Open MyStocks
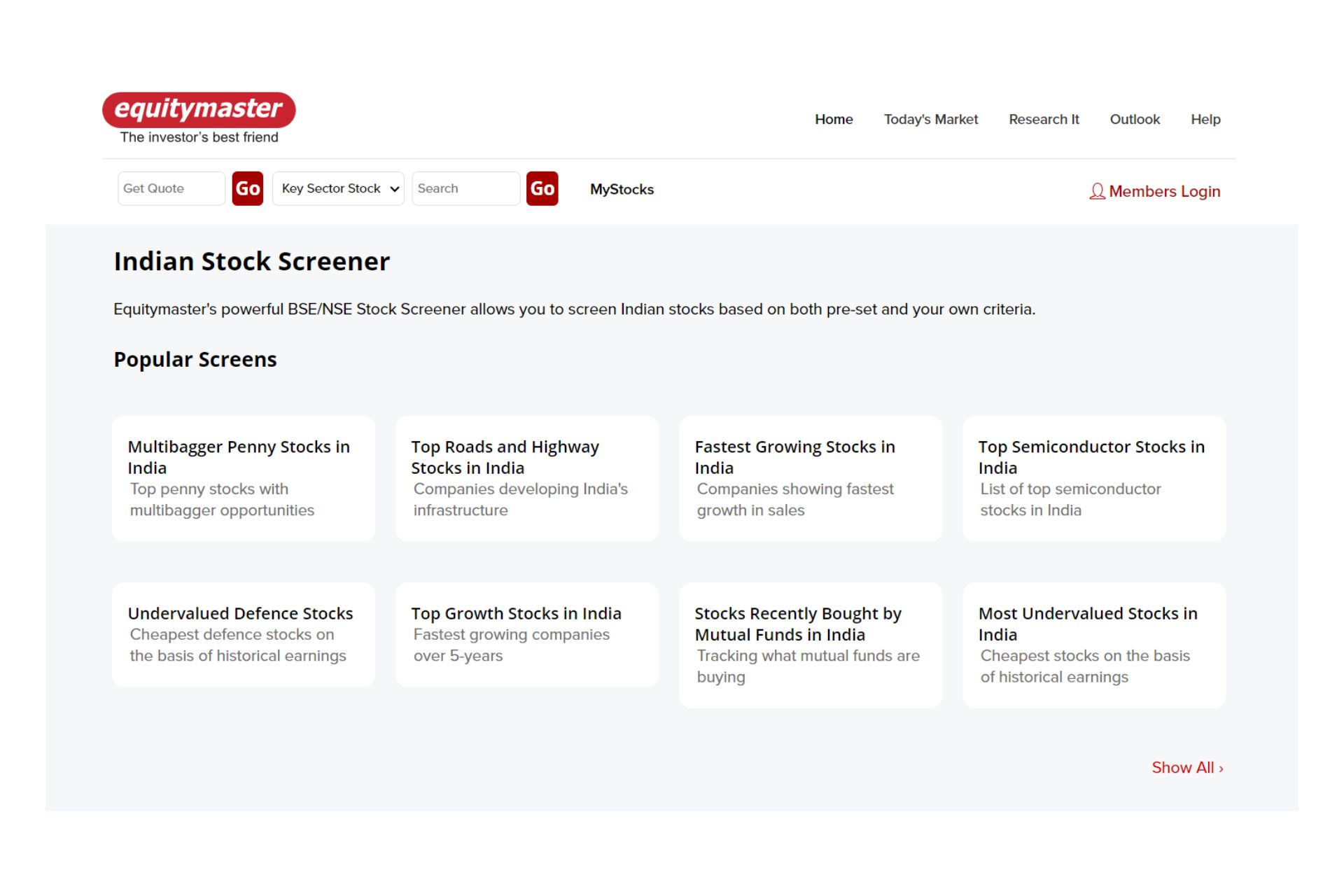This screenshot has height=896, width=1344. coord(622,189)
